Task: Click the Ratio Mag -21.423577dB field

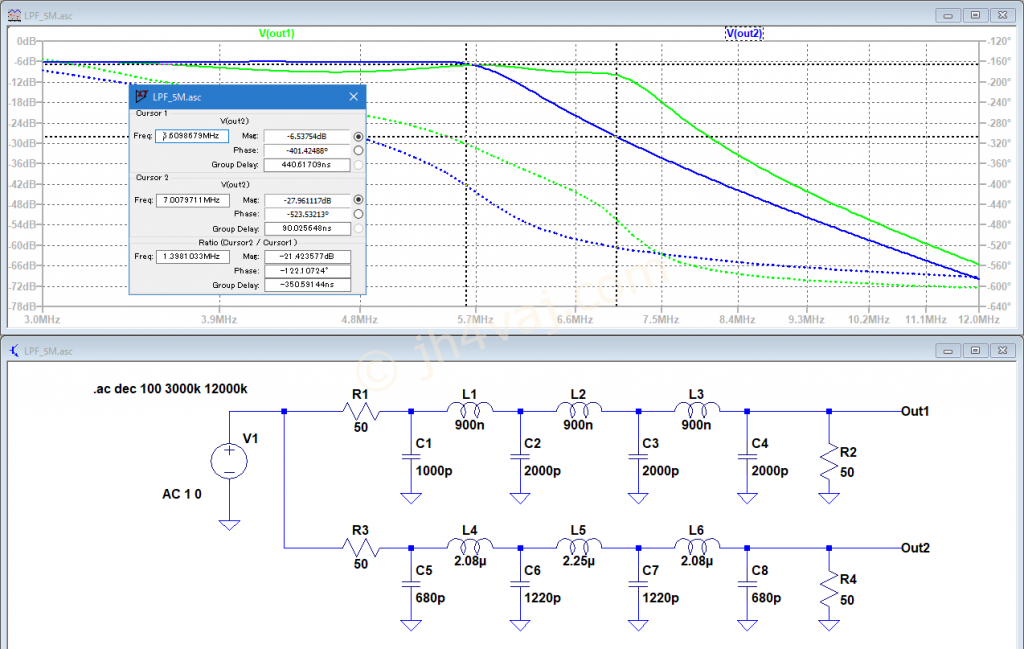Action: (307, 257)
